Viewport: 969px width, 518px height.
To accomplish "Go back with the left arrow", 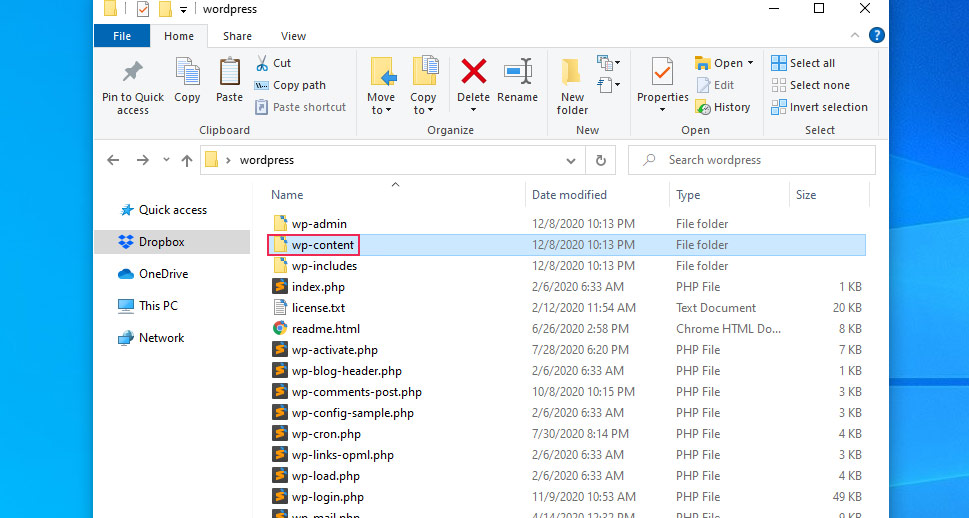I will click(x=112, y=160).
